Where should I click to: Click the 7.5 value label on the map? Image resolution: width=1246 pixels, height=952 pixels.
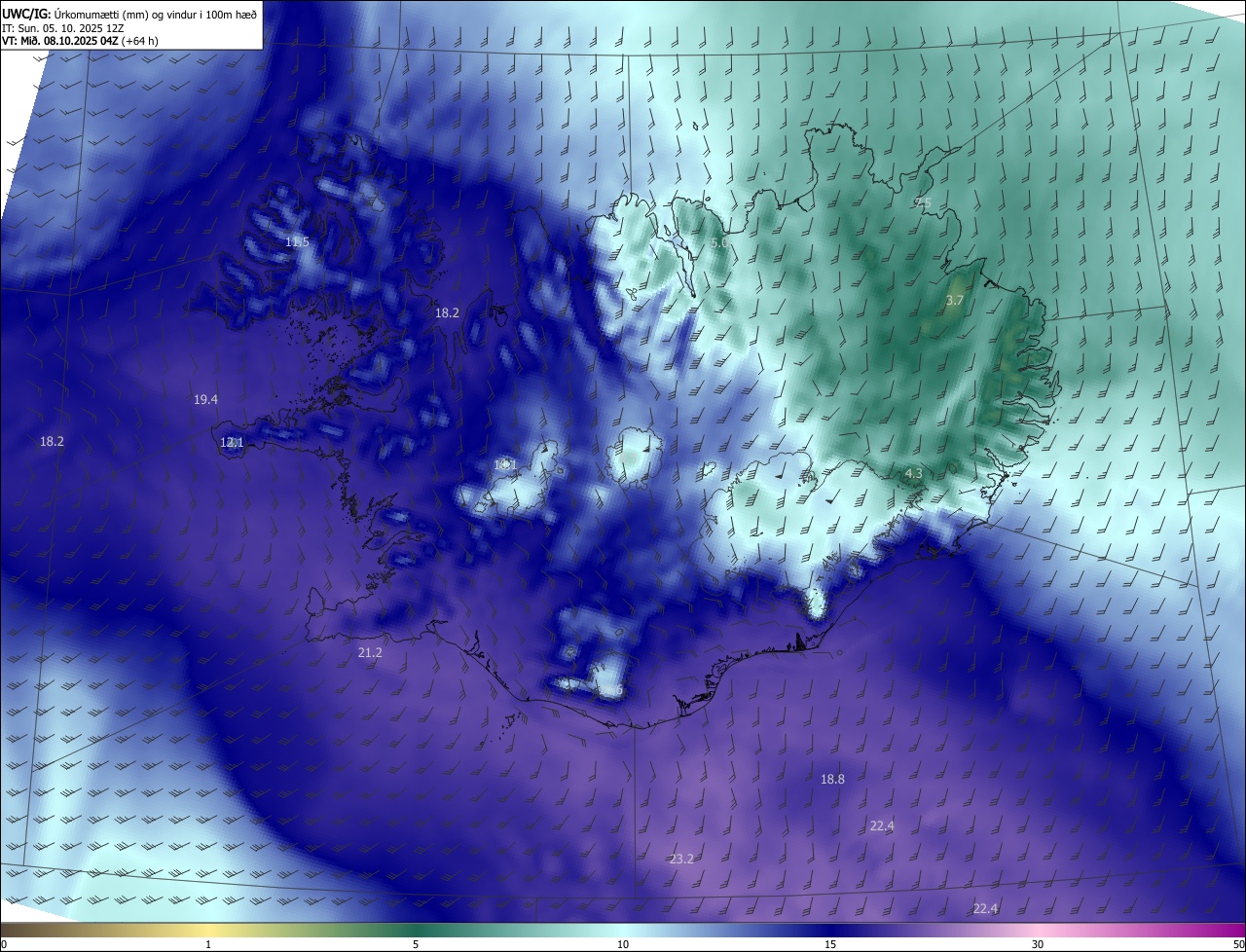(923, 202)
